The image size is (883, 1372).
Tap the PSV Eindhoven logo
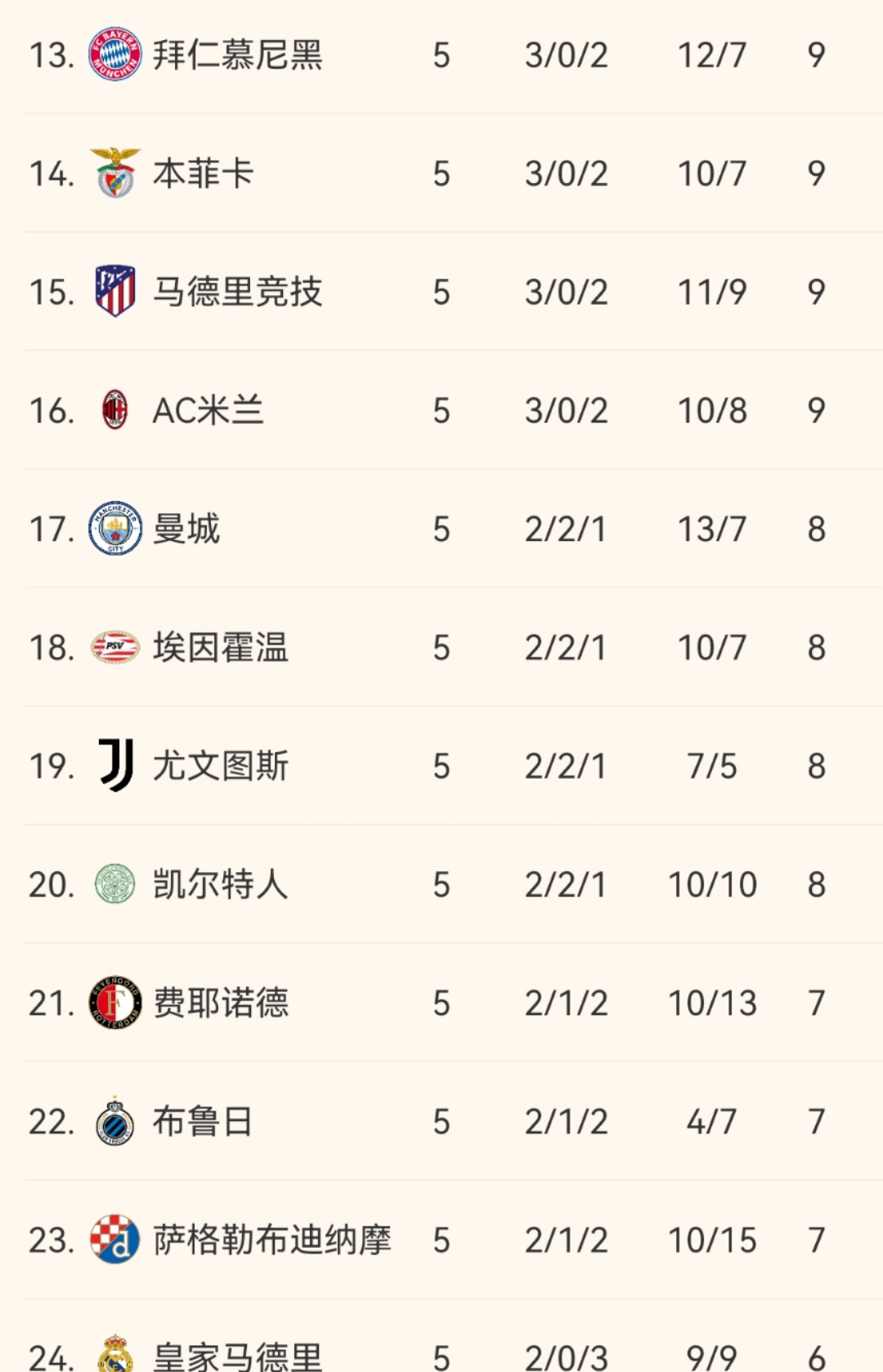click(x=115, y=647)
